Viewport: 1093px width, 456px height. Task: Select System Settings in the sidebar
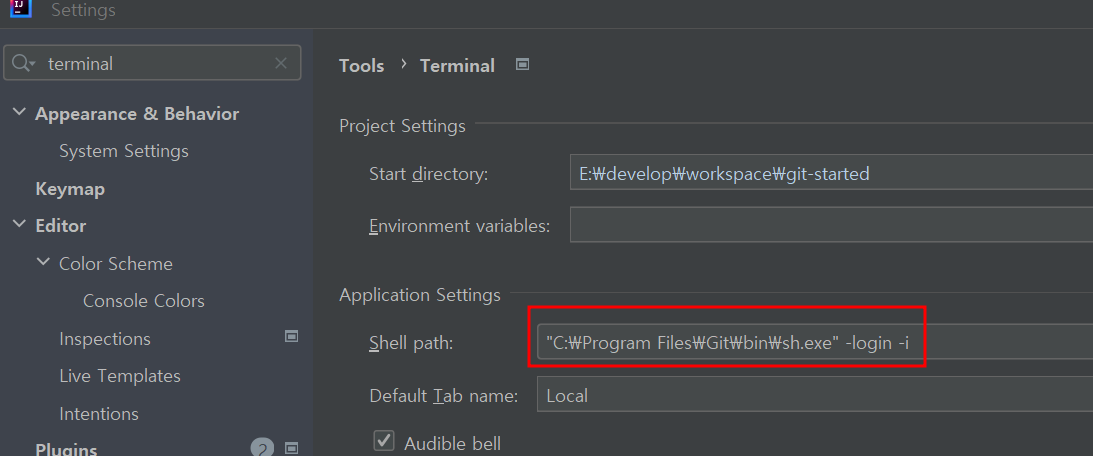coord(124,151)
